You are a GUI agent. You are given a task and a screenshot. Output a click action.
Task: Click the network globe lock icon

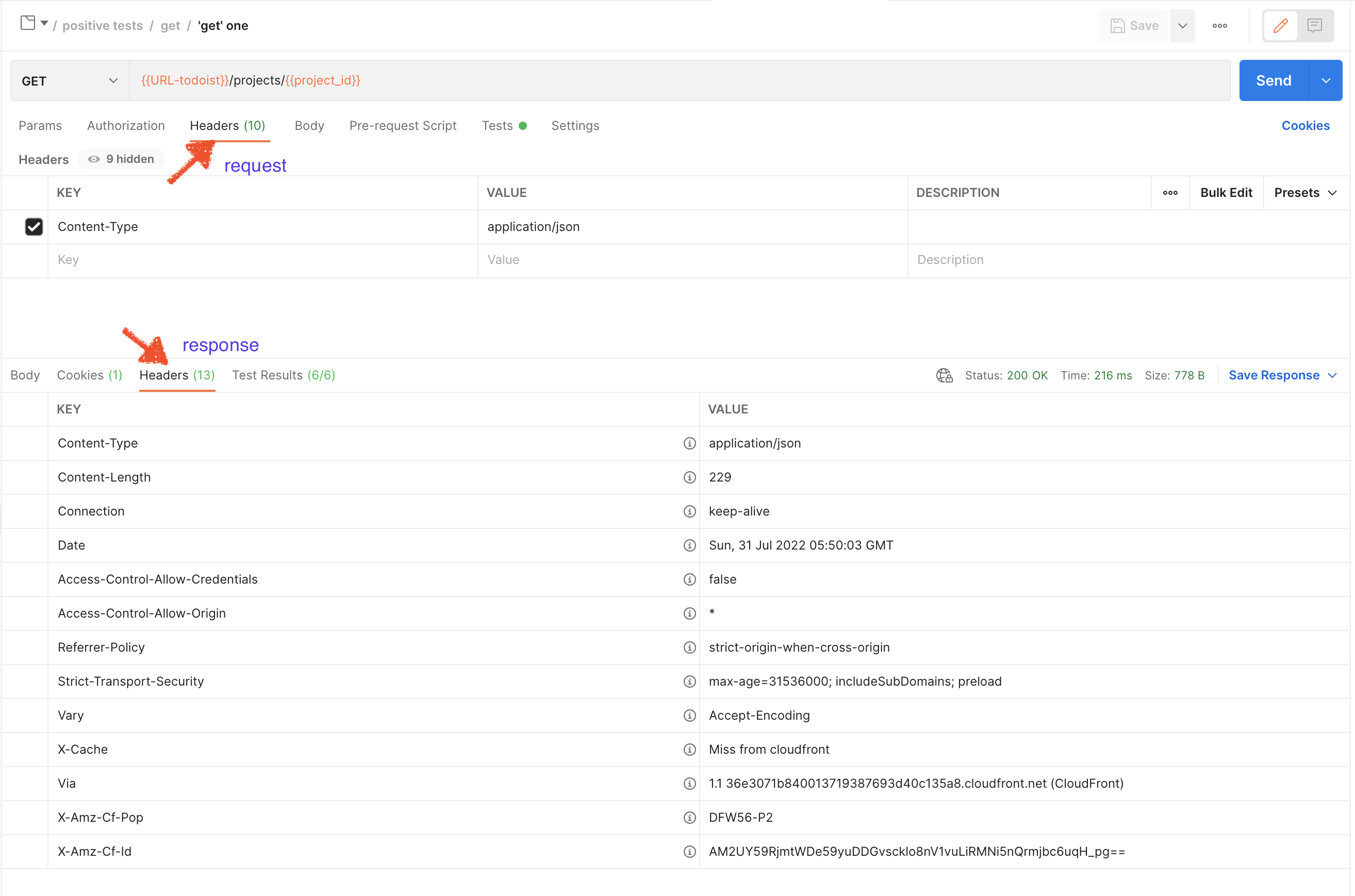click(944, 375)
